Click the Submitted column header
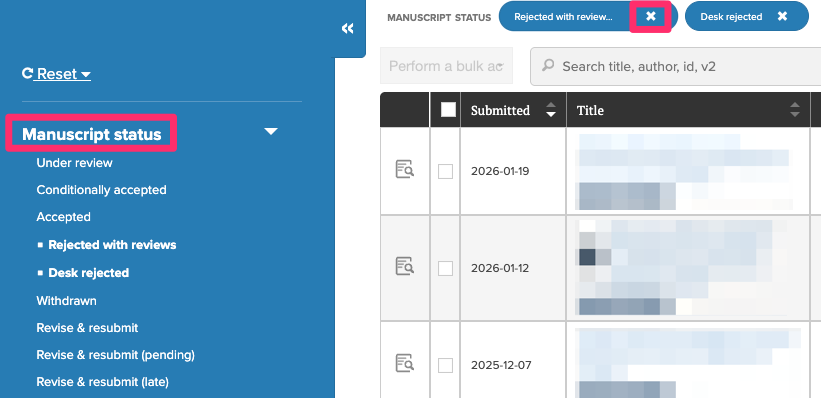 tap(500, 110)
